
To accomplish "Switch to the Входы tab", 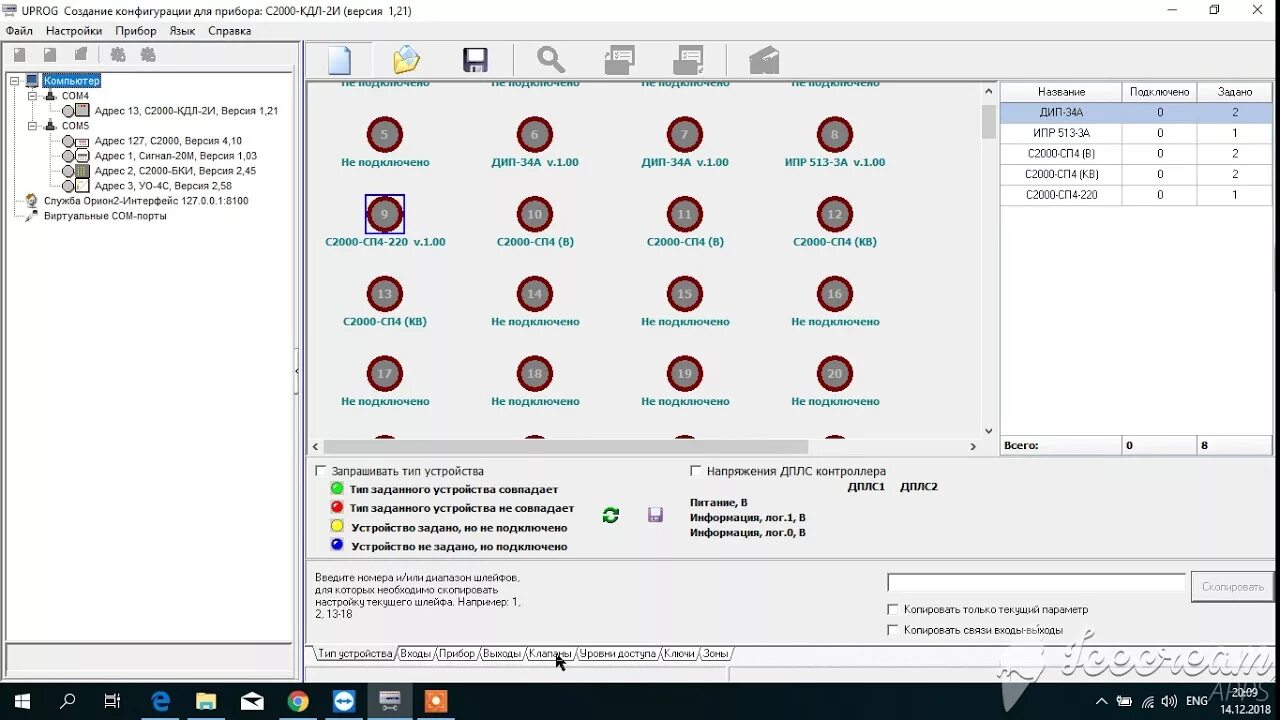I will (415, 654).
